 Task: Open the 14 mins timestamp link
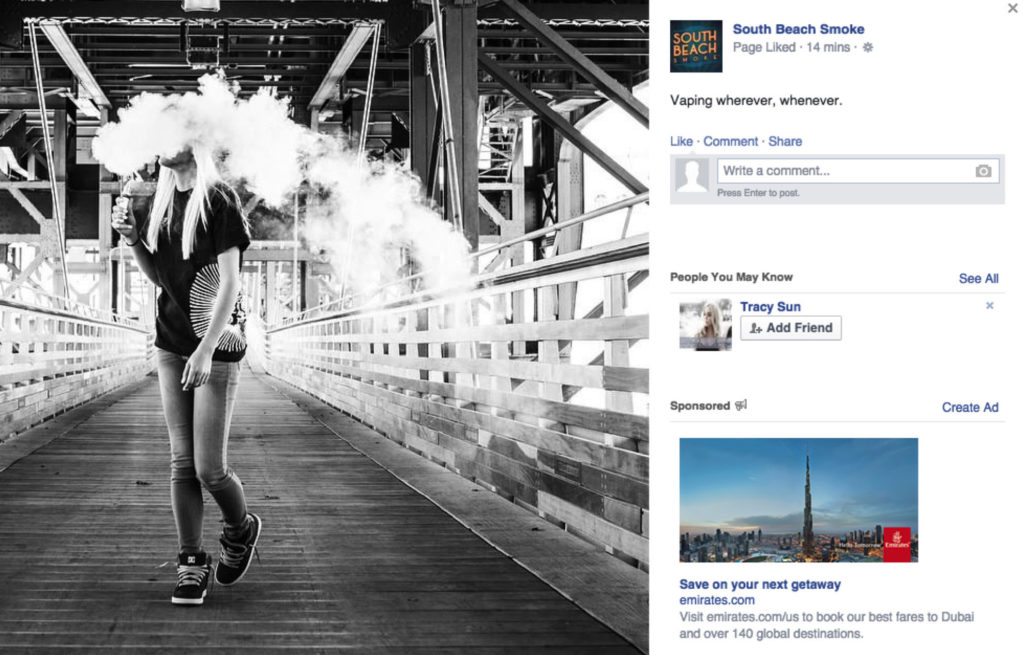(x=828, y=47)
